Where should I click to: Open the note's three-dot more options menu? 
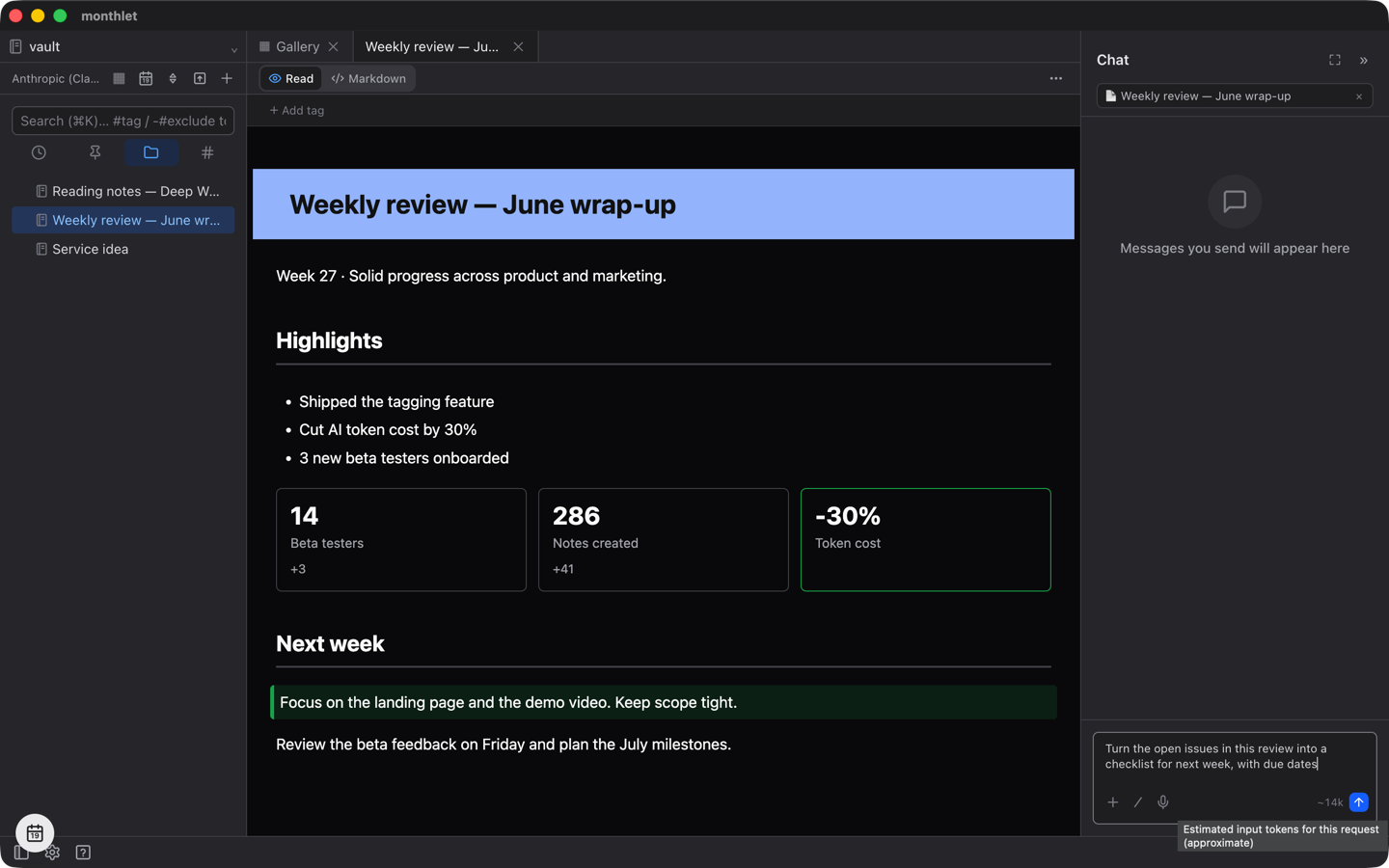point(1056,78)
